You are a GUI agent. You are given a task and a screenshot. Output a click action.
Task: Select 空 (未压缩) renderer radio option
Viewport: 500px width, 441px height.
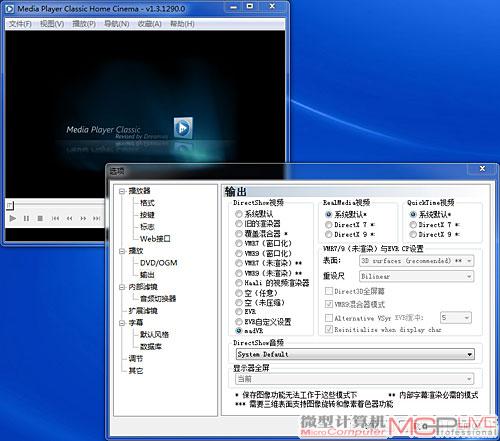(239, 303)
